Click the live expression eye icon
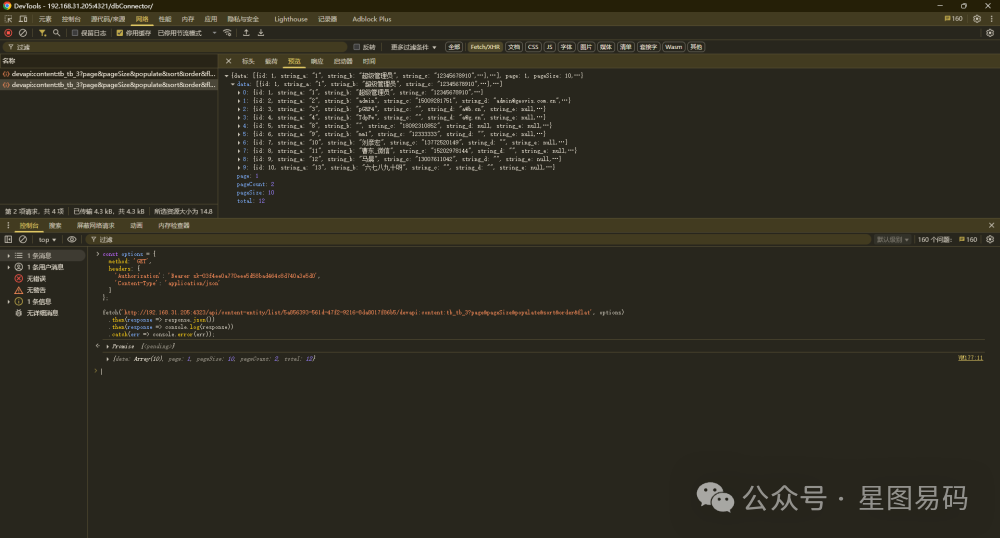Screen dimensions: 1000x538 [x=71, y=240]
